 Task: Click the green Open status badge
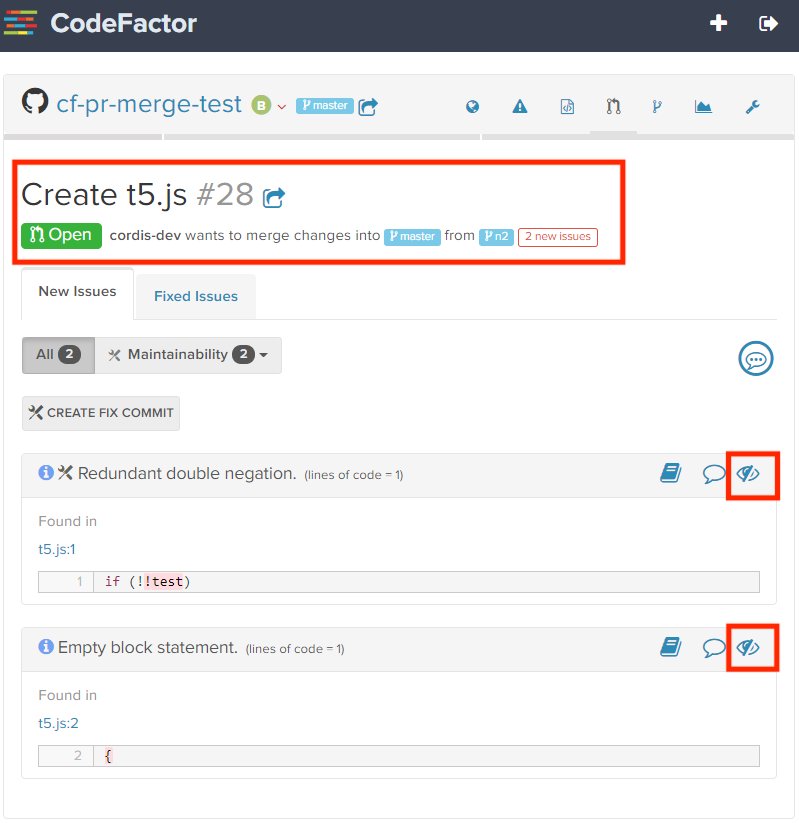click(x=61, y=236)
